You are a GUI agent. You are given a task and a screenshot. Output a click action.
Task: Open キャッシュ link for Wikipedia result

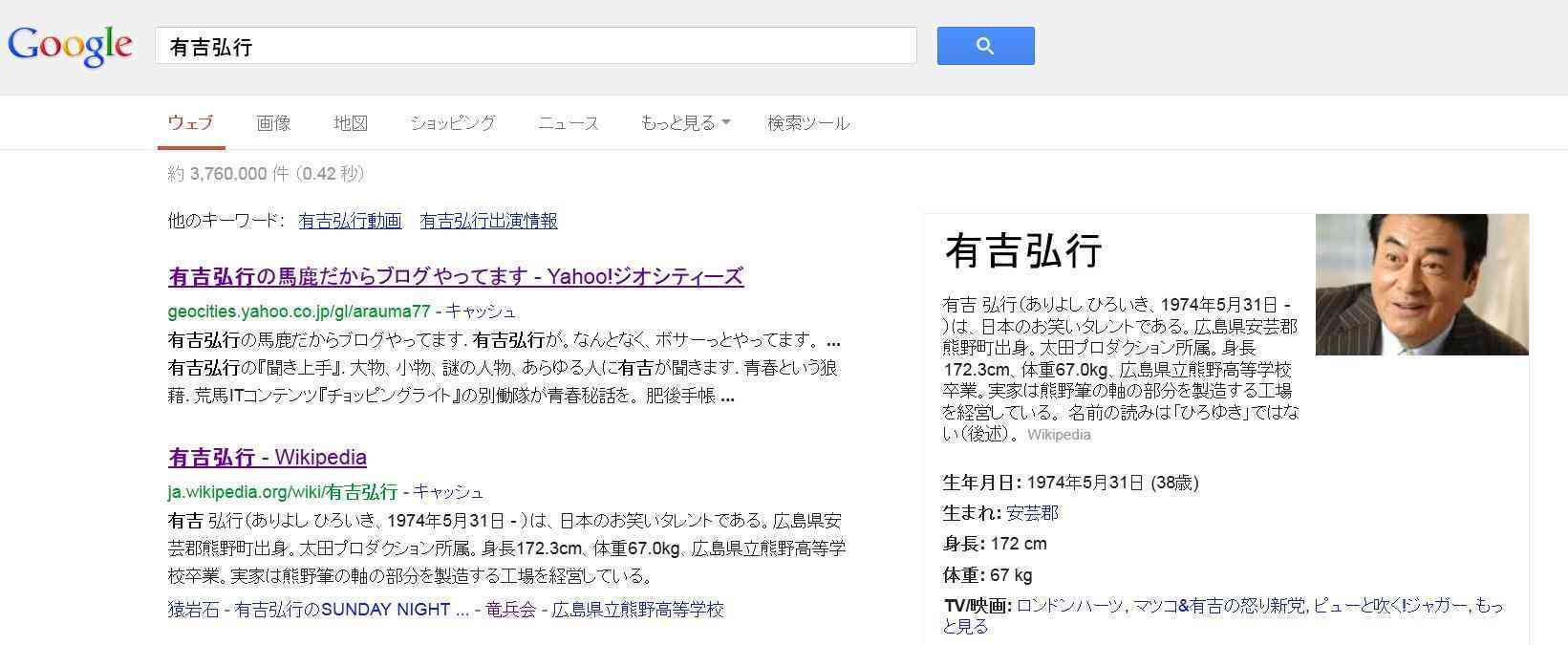point(448,492)
